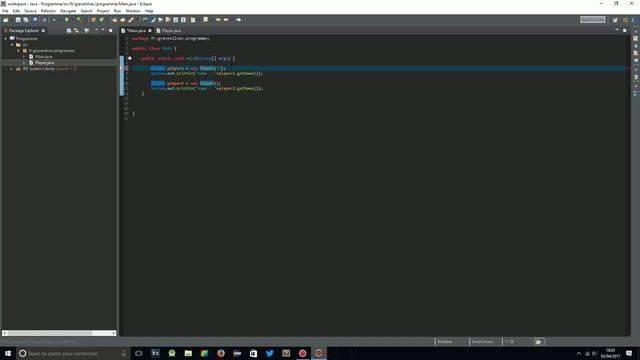Collapse the fr.gravenilvec.programme package node

click(x=18, y=51)
